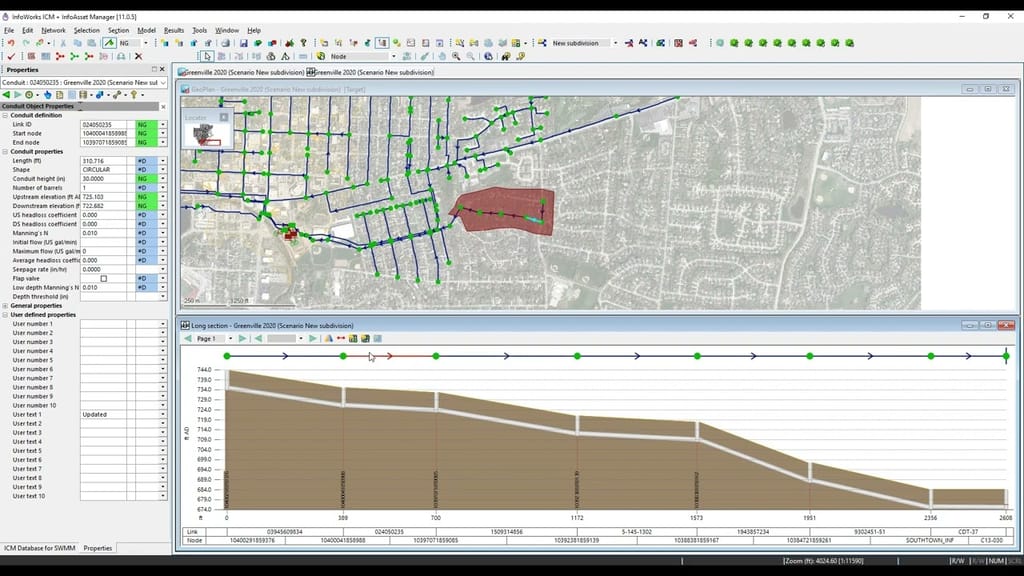Screen dimensions: 1024x576
Task: Click the highlighted pen edit-mode icon
Action: pyautogui.click(x=109, y=43)
